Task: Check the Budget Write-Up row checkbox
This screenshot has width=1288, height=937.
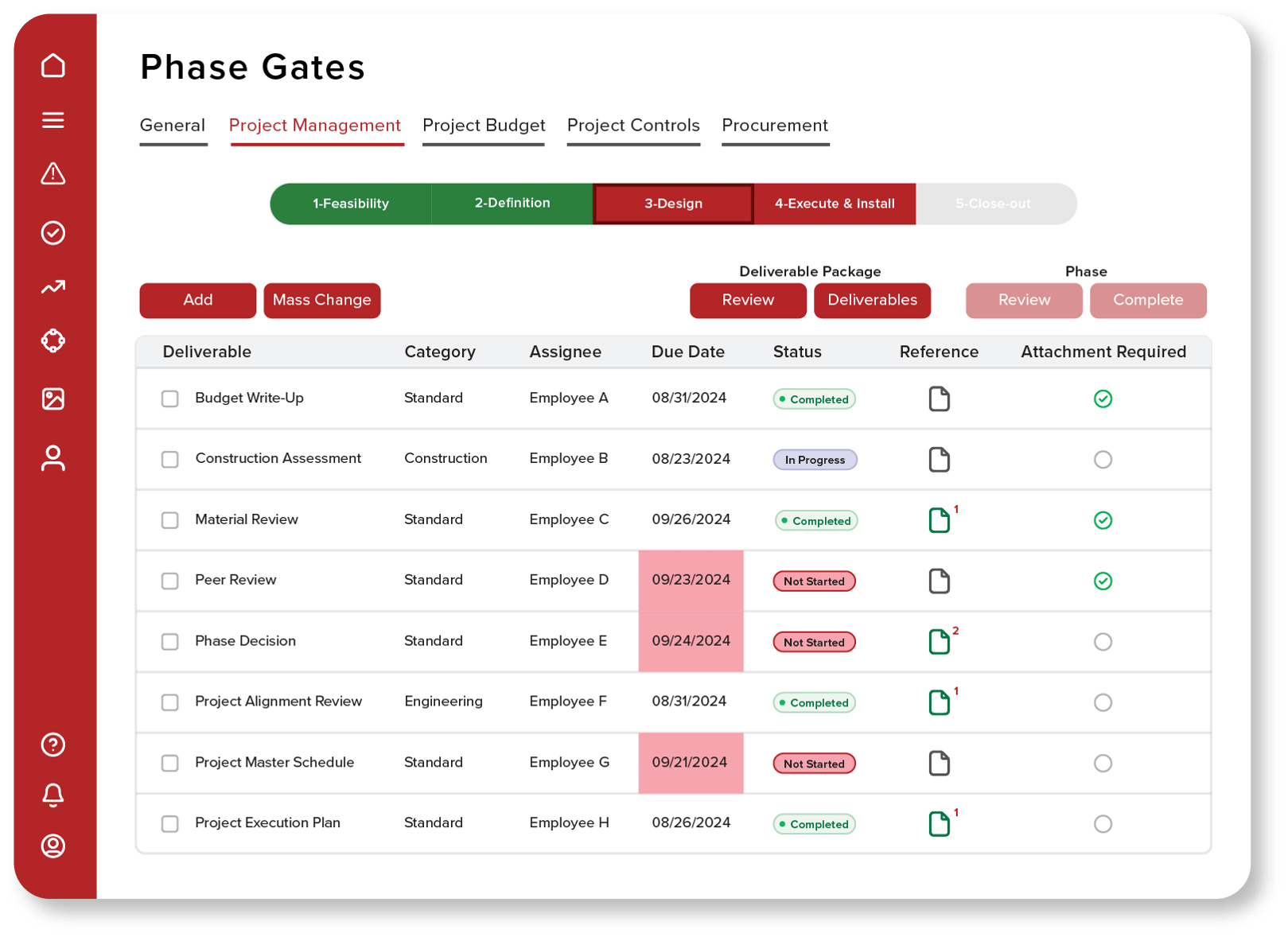Action: [170, 399]
